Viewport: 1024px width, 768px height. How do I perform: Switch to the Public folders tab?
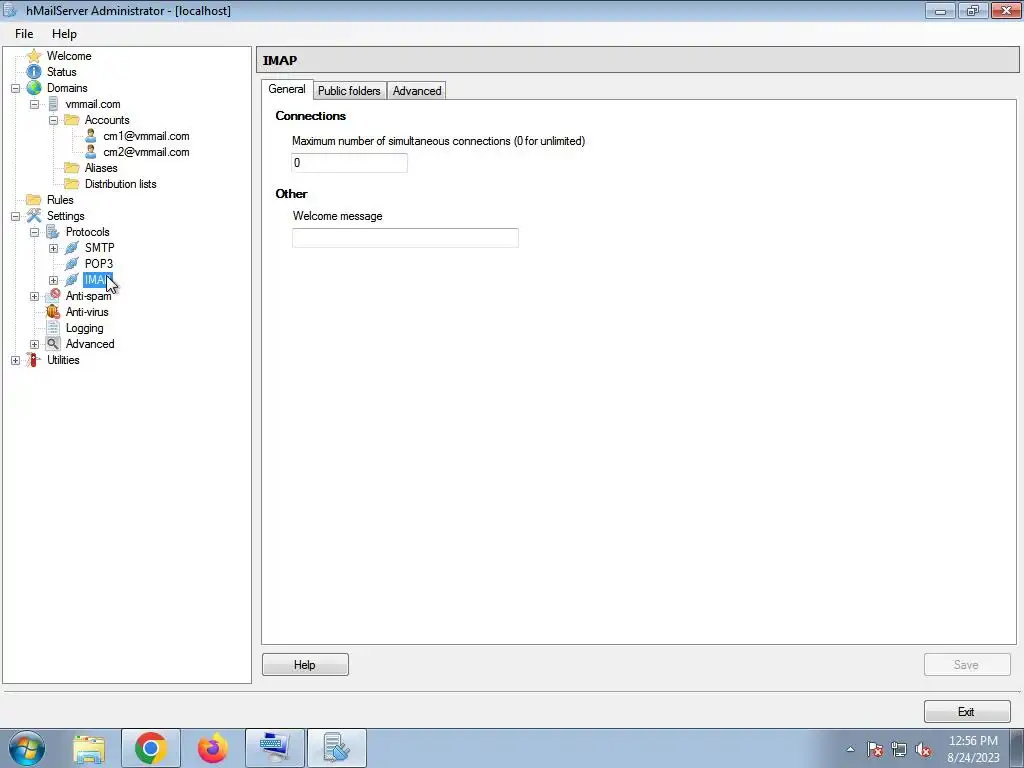coord(349,91)
